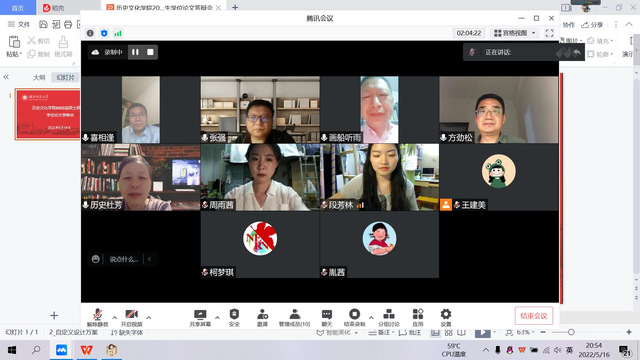Select slide 1 thumbnail in panel

coord(48,114)
